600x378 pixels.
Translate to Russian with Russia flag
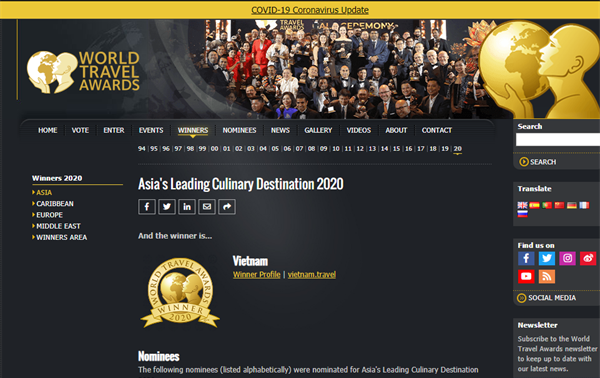click(x=522, y=214)
